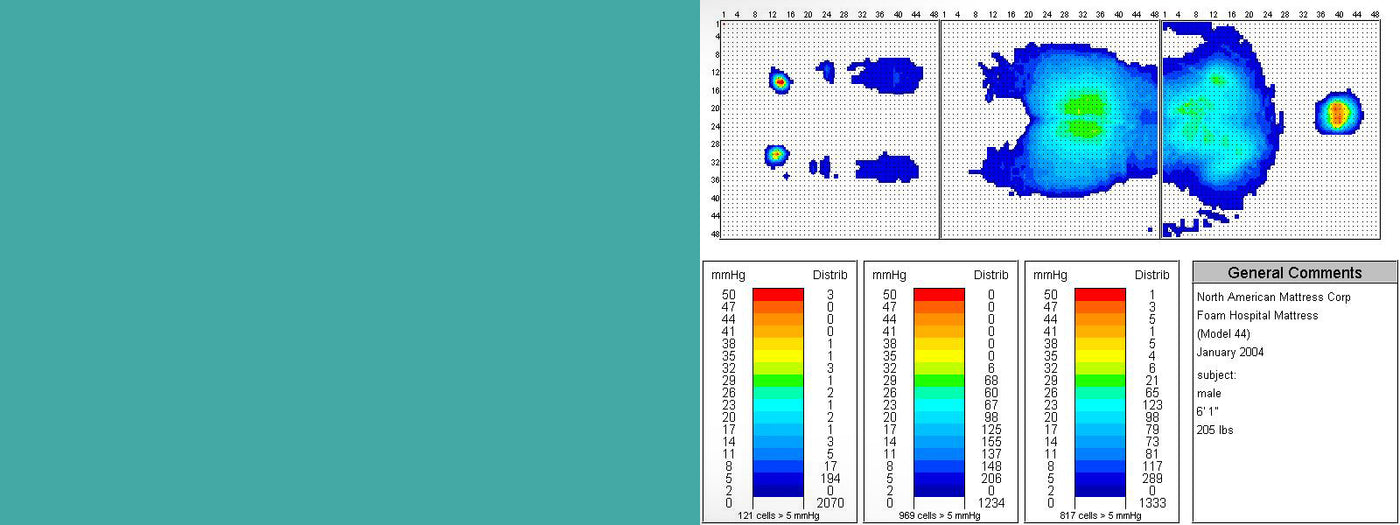Screen dimensions: 1400x525
Task: Pick the dark blue 5 mmHg swatch in third legend
Action: [x=1100, y=478]
